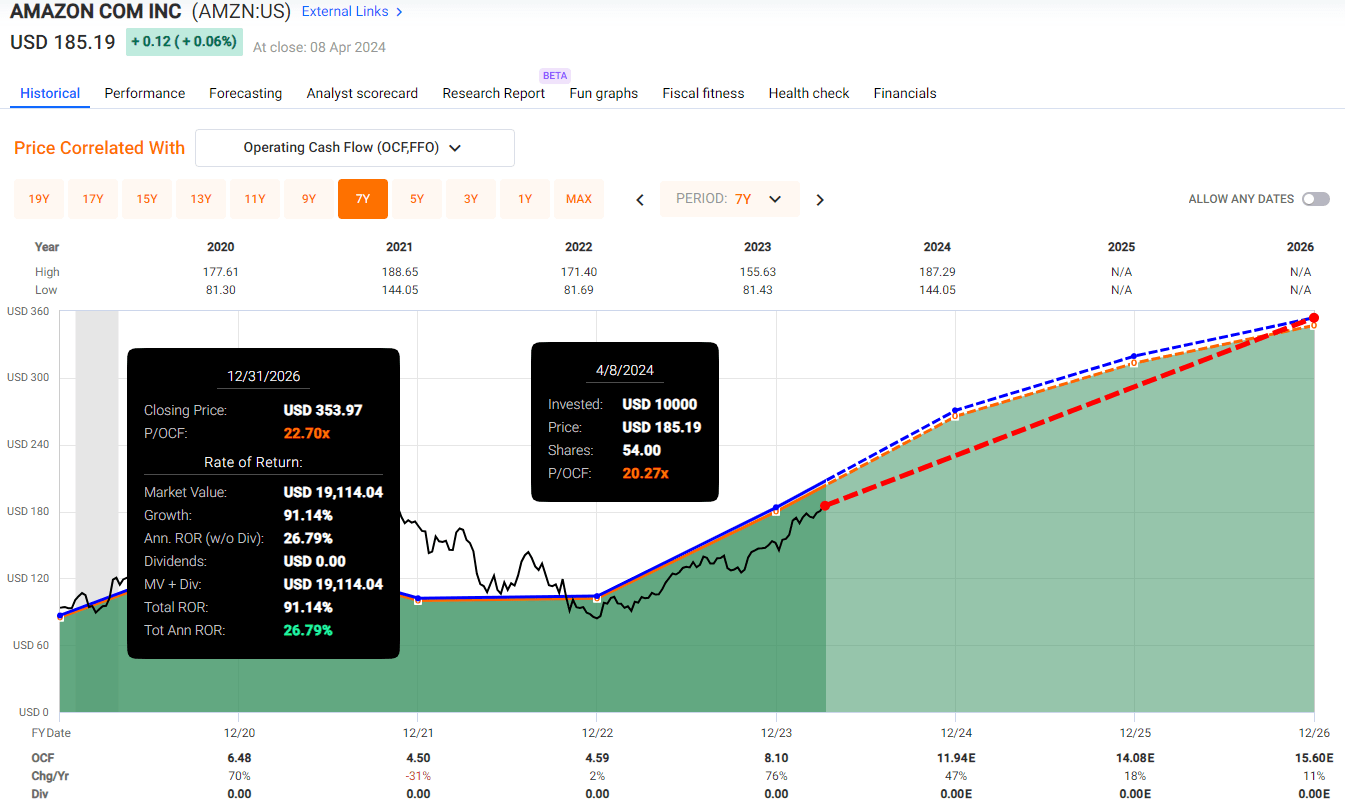Viewport: 1345px width, 810px height.
Task: Open the Financials tab
Action: pyautogui.click(x=905, y=93)
